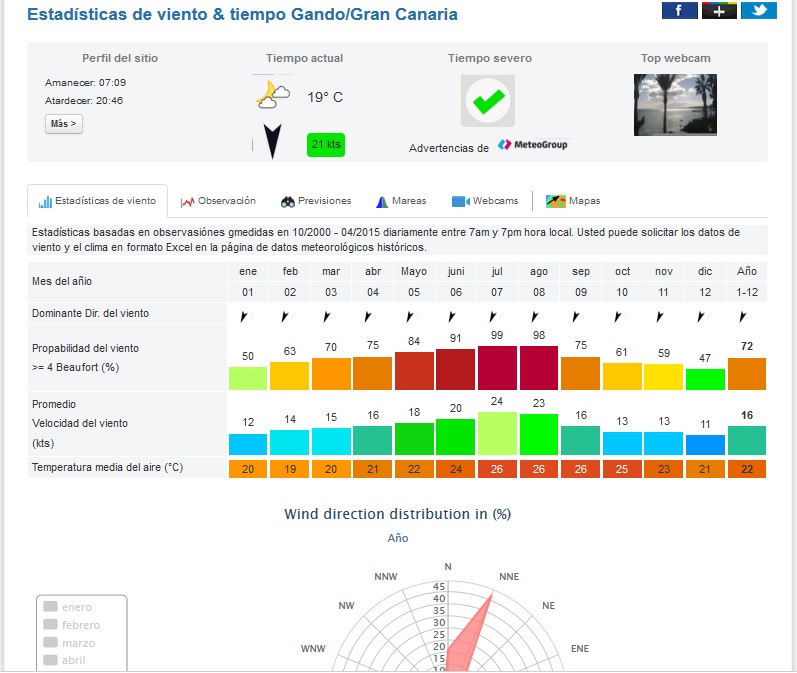The image size is (797, 673).
Task: Toggle the marzo checkbox in legend
Action: (50, 642)
